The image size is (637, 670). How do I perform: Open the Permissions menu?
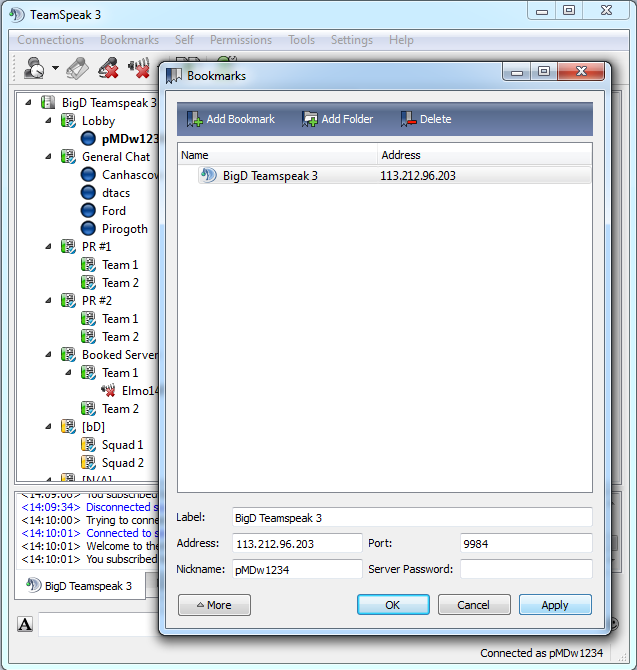click(x=241, y=40)
